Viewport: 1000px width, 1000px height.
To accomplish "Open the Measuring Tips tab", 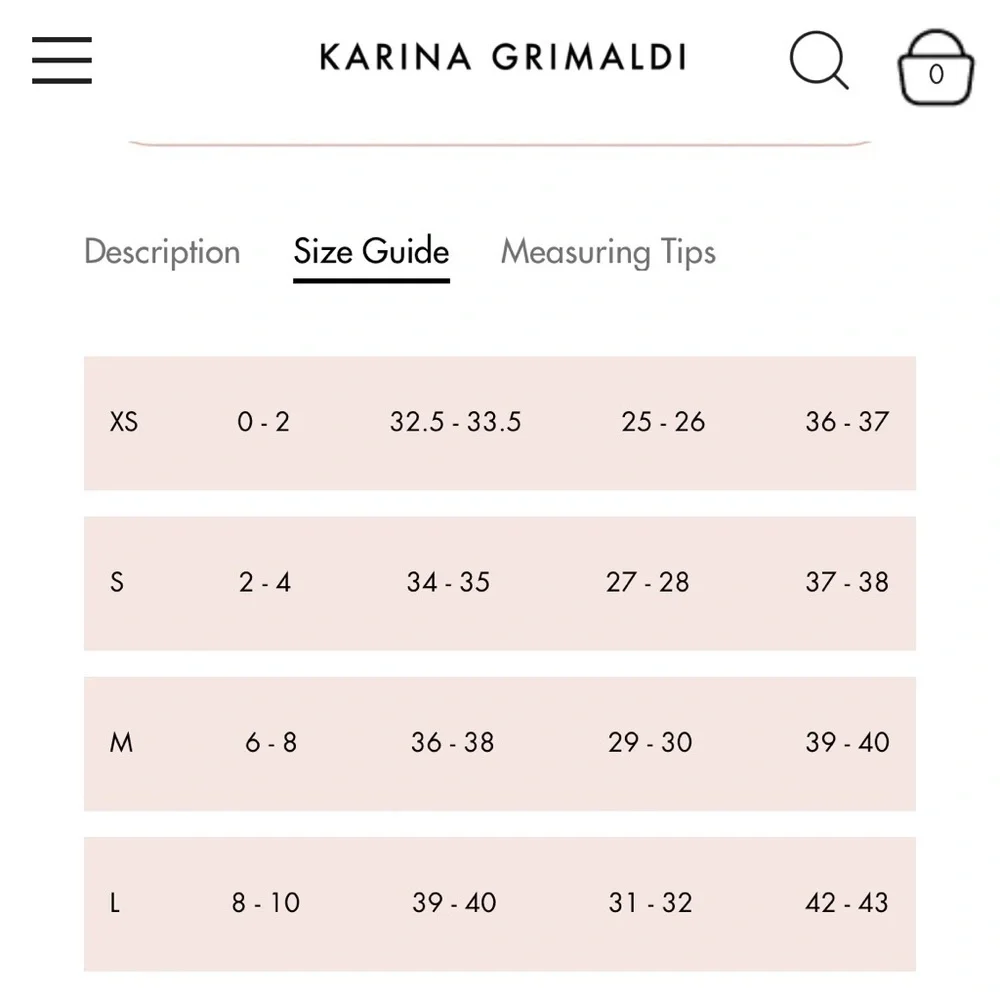I will point(608,252).
